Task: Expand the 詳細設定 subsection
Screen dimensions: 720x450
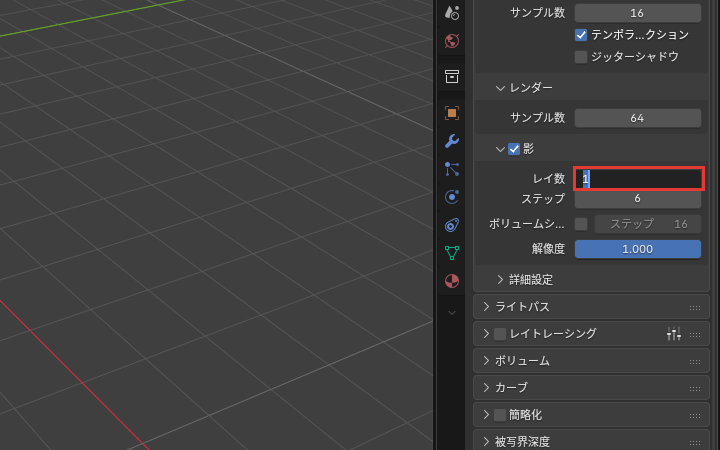Action: [x=500, y=280]
